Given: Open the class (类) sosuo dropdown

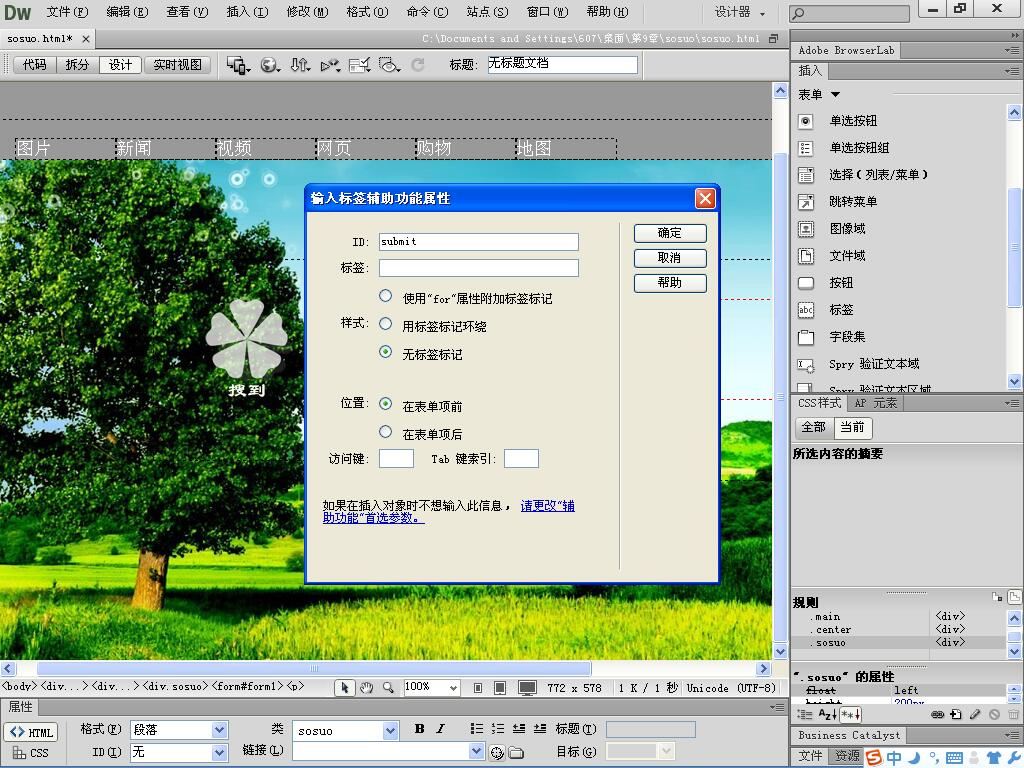Looking at the screenshot, I should (x=391, y=730).
